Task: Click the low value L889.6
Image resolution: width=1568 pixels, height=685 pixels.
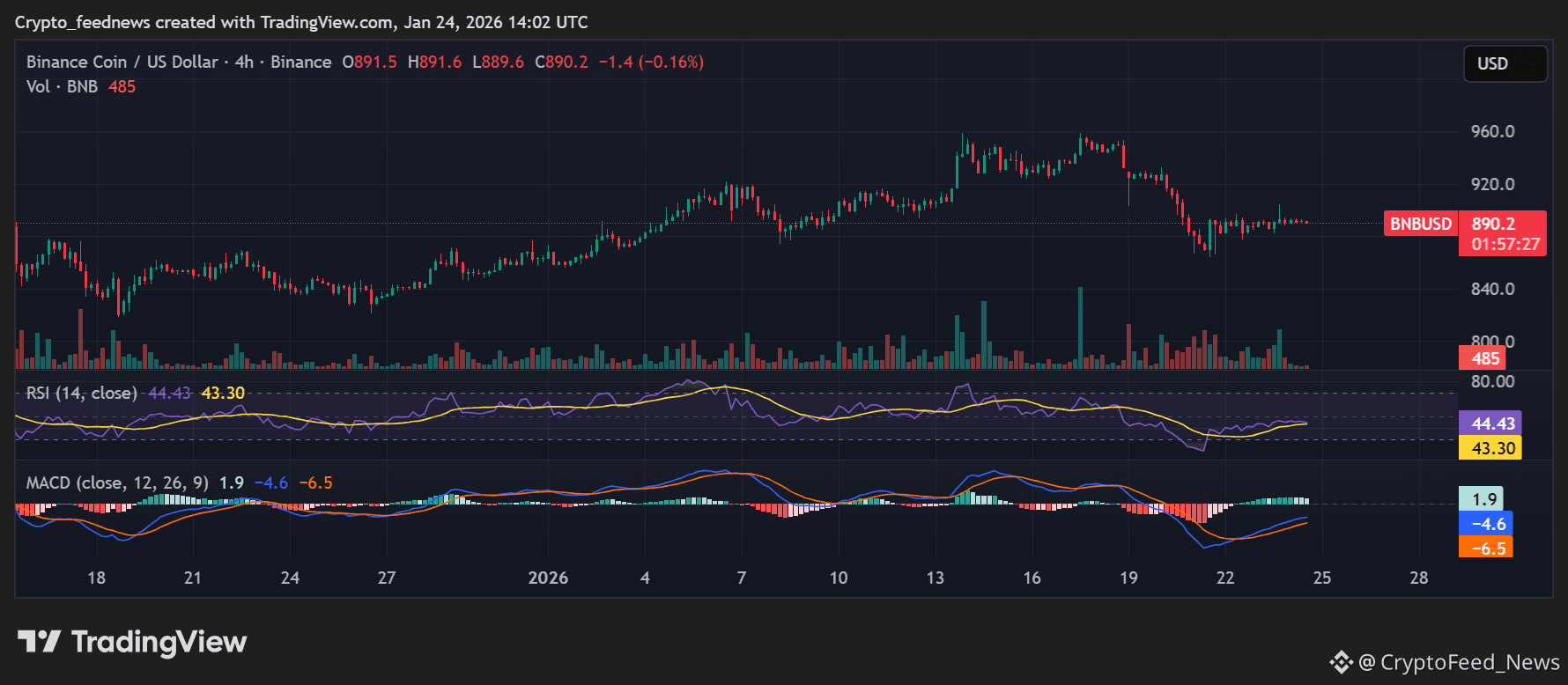Action: click(x=498, y=62)
